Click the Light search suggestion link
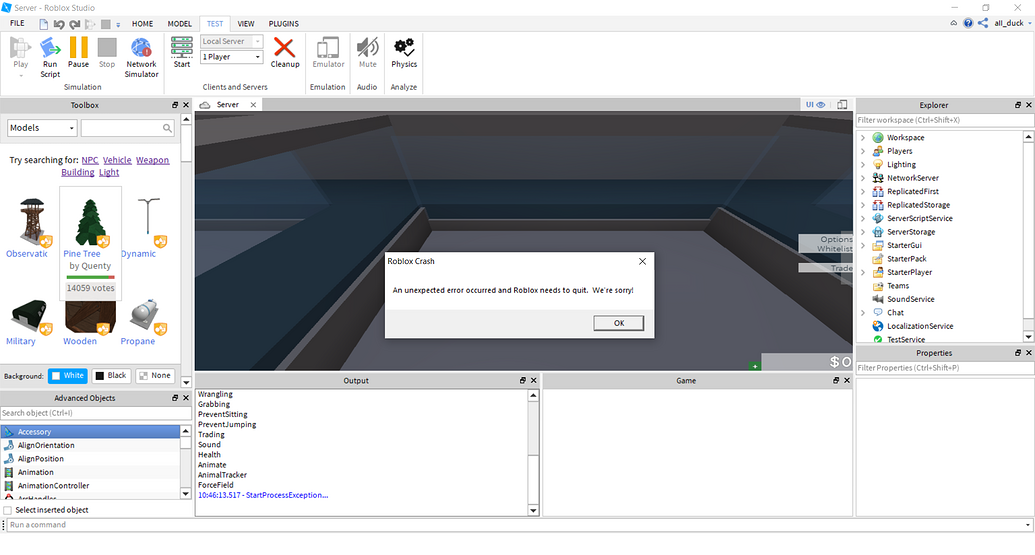Image resolution: width=1035 pixels, height=555 pixels. click(109, 172)
